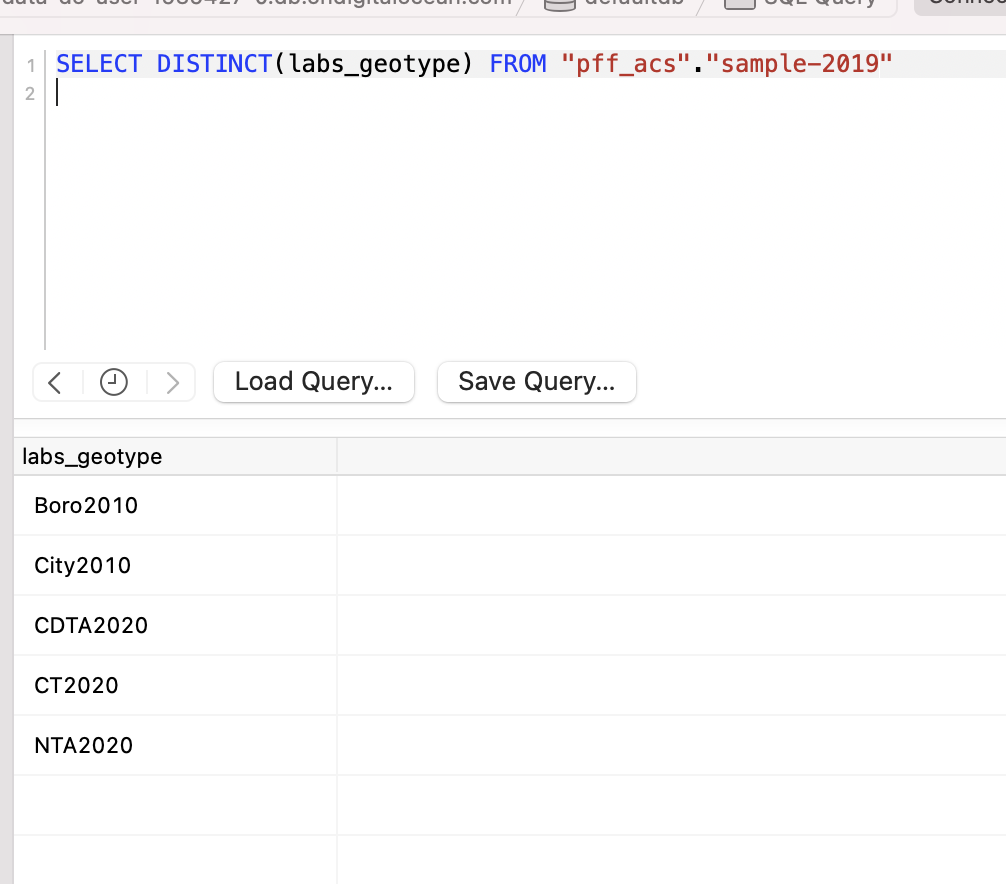This screenshot has height=884, width=1006.
Task: Click the SQL Query document icon
Action: tap(739, 3)
